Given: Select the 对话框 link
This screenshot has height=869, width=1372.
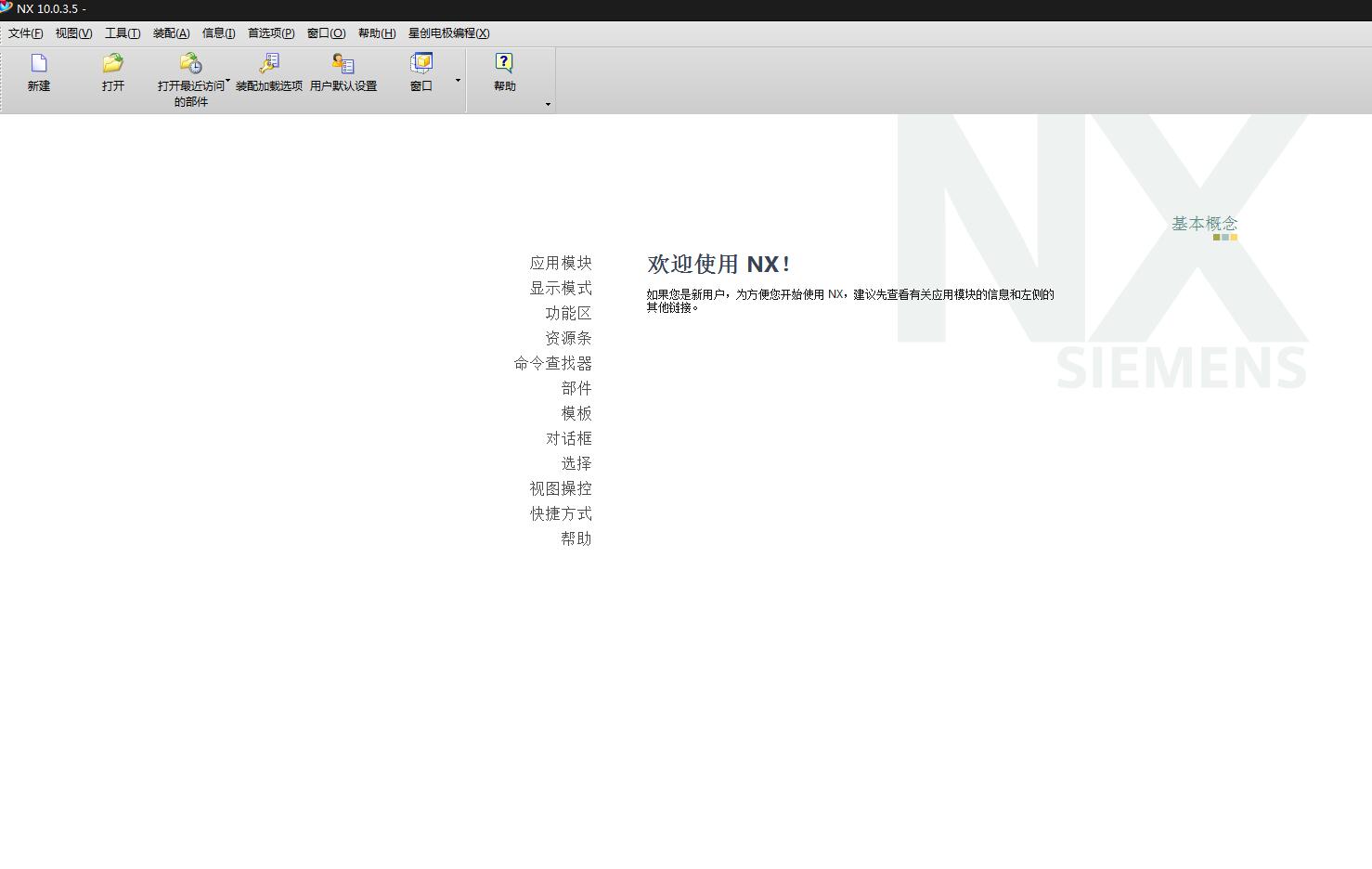Looking at the screenshot, I should pyautogui.click(x=569, y=438).
